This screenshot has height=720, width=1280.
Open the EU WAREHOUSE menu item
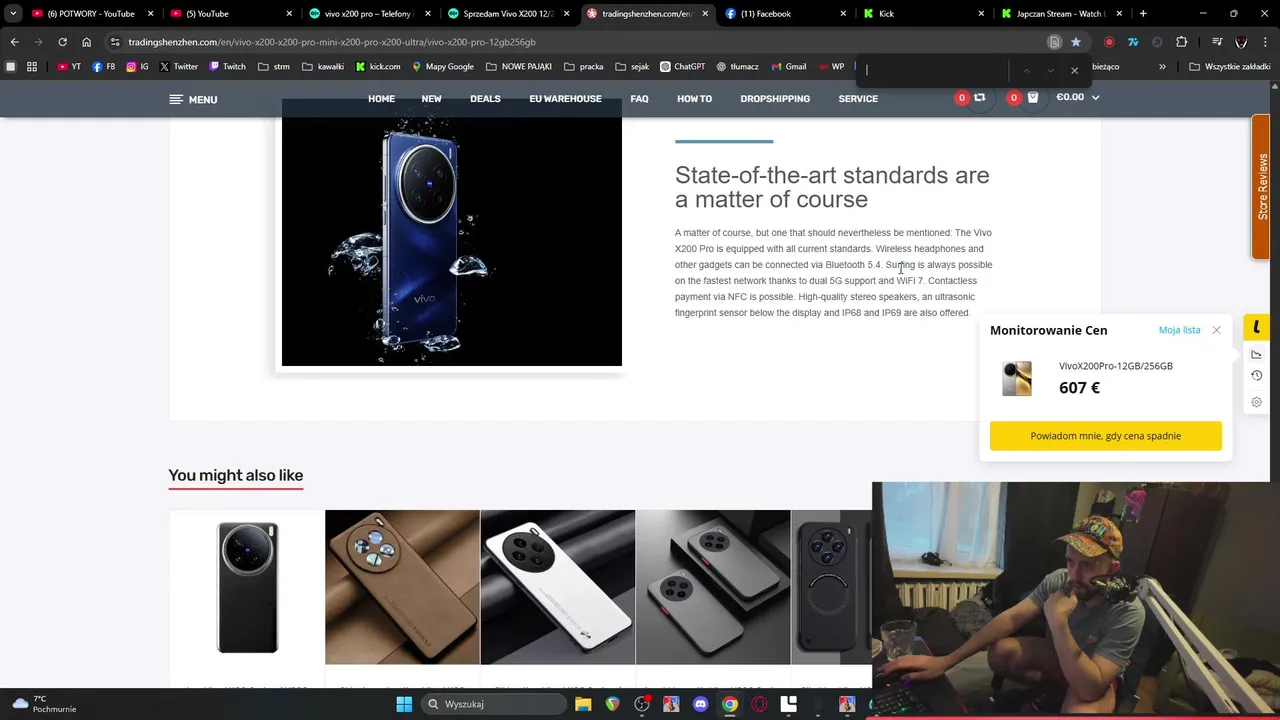pyautogui.click(x=565, y=99)
